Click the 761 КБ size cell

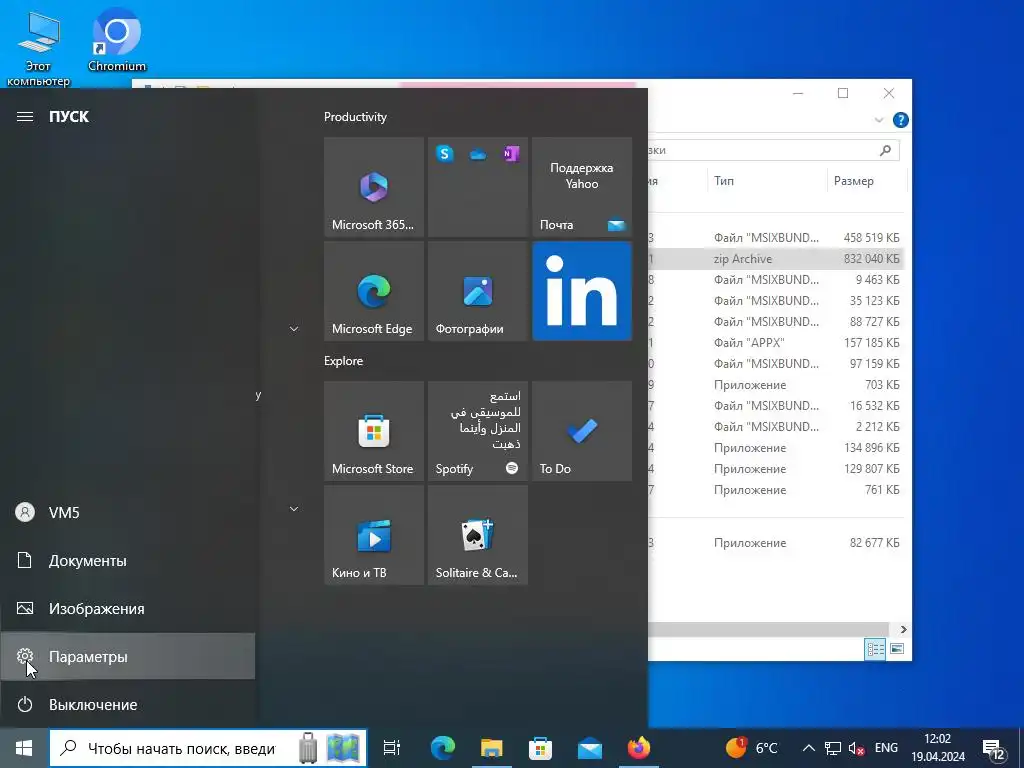tap(882, 490)
